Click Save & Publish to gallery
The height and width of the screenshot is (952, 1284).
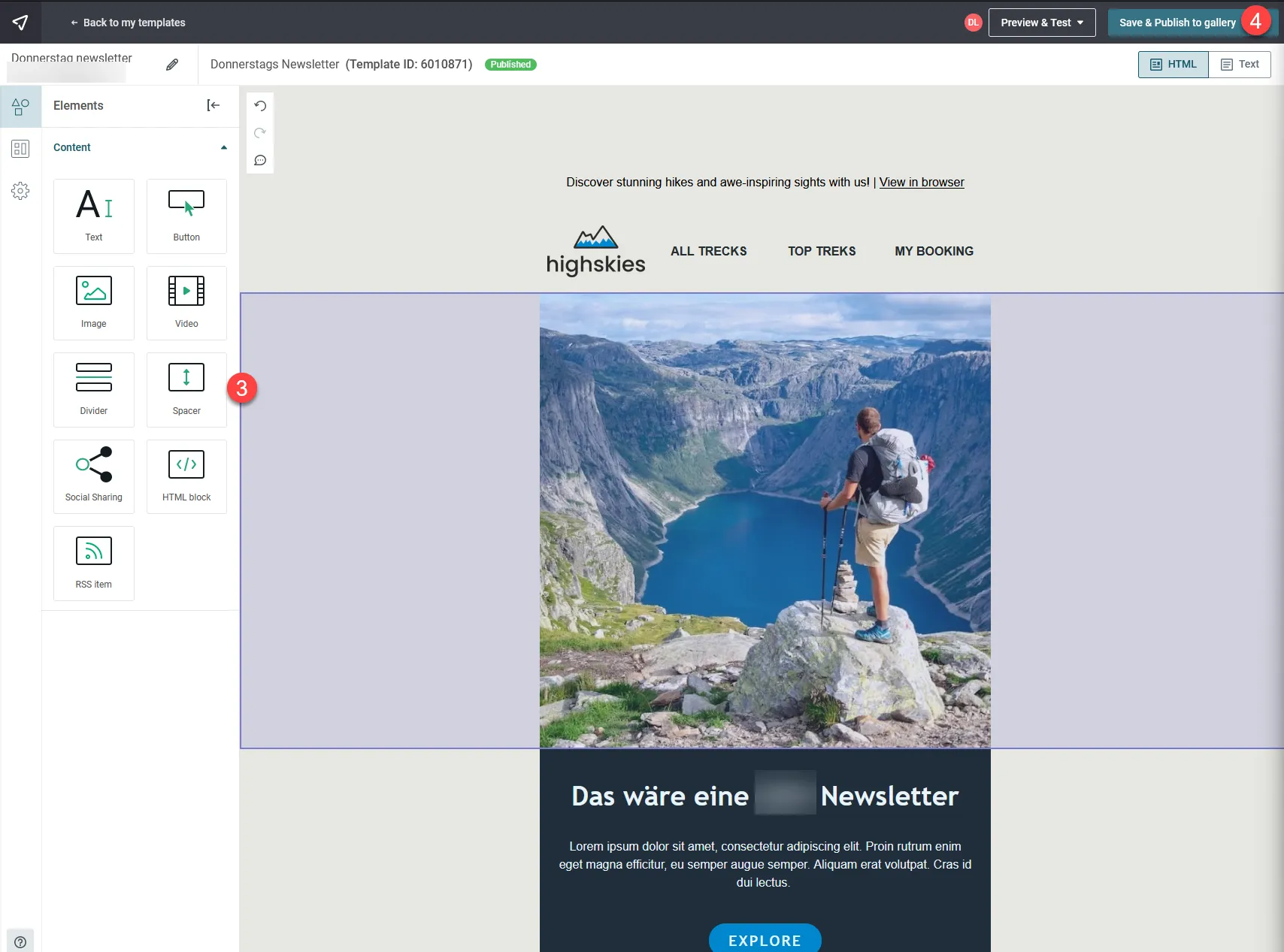pos(1177,23)
